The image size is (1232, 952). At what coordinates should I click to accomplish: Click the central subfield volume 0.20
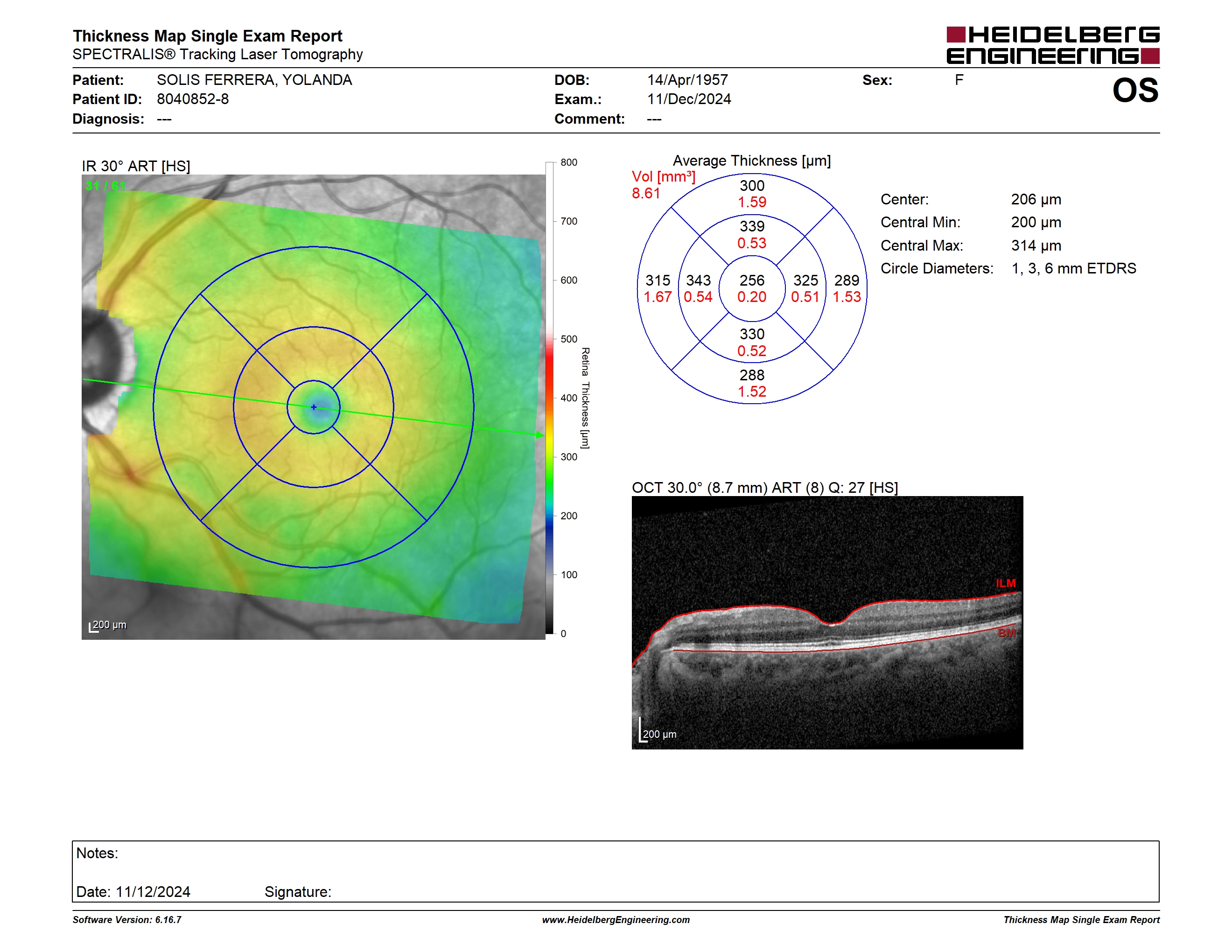click(x=752, y=297)
